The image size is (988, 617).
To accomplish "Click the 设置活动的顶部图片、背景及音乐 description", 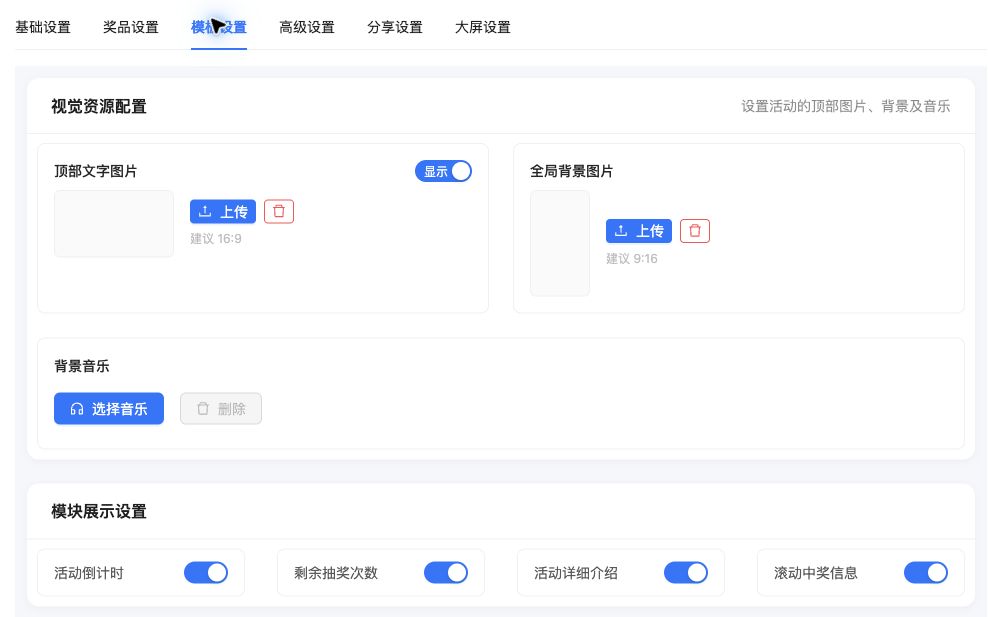I will pyautogui.click(x=846, y=107).
